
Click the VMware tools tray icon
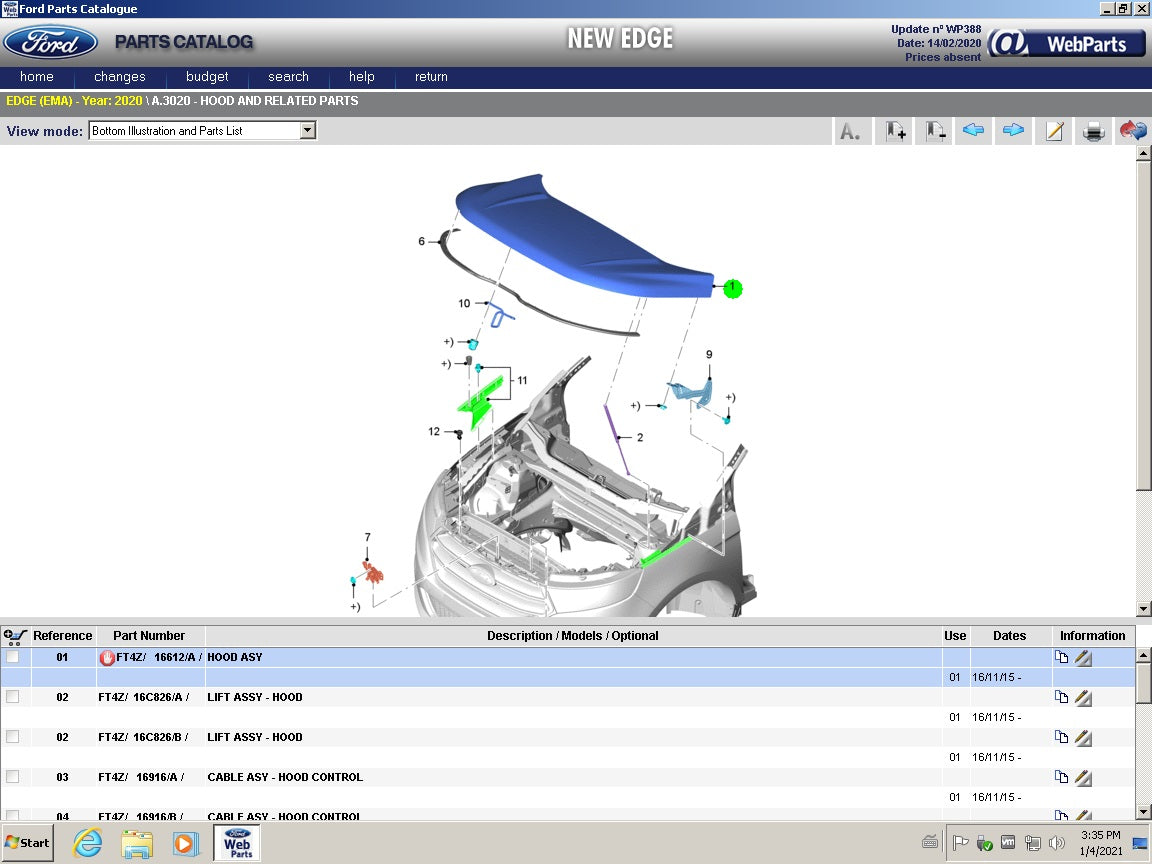click(1008, 843)
